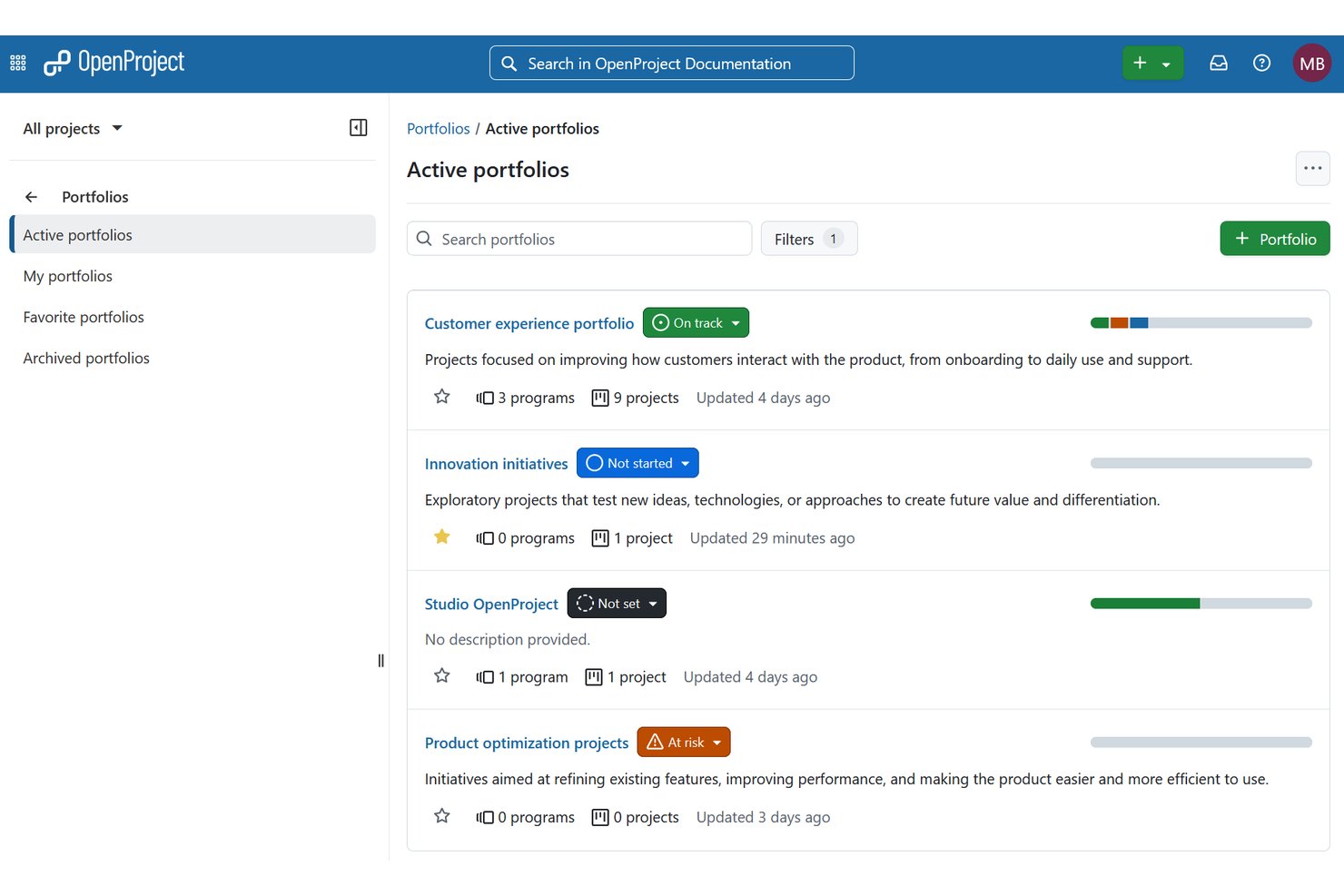Open the three-dot more actions menu
Screen dimensions: 1344x896
[x=1312, y=169]
